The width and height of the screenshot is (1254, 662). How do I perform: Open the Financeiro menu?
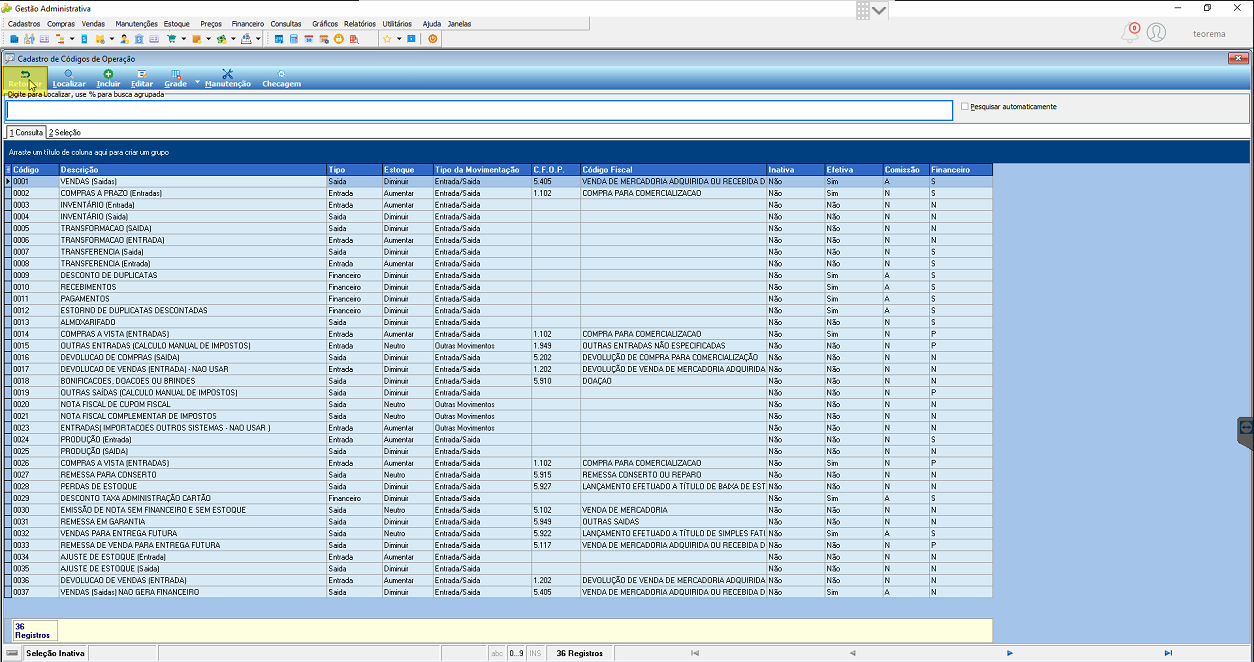point(247,23)
